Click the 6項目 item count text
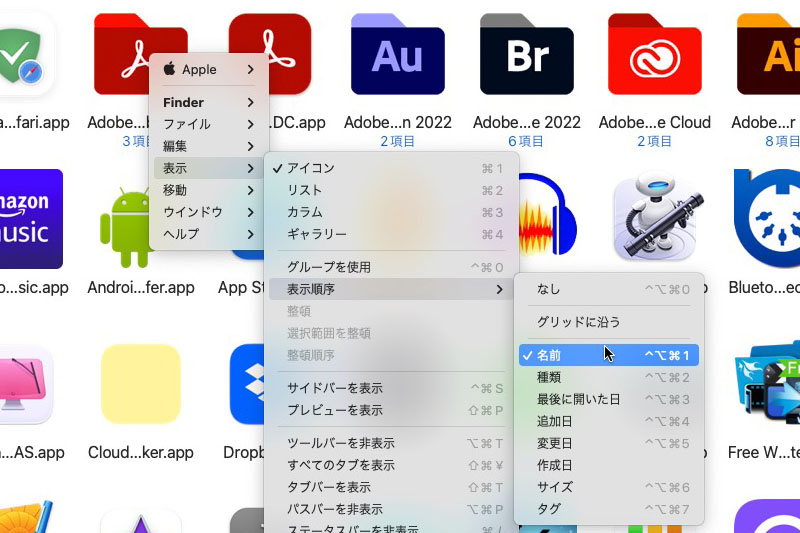800x533 pixels. [x=526, y=141]
